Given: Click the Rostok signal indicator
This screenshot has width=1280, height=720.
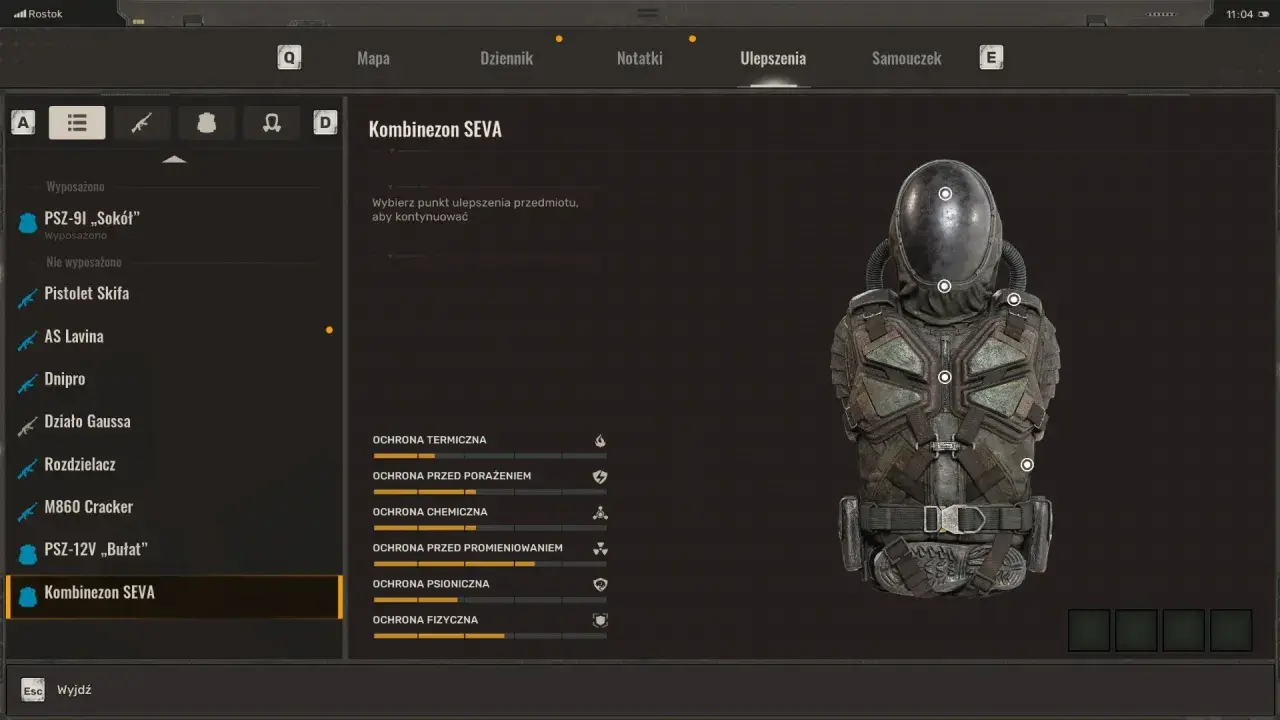Looking at the screenshot, I should click(38, 14).
